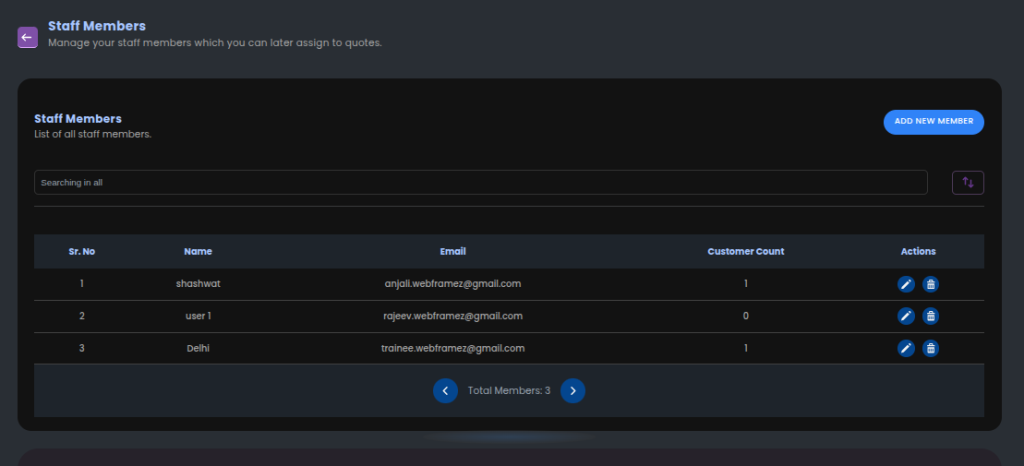Click the Email column header
The width and height of the screenshot is (1024, 466).
click(x=453, y=251)
